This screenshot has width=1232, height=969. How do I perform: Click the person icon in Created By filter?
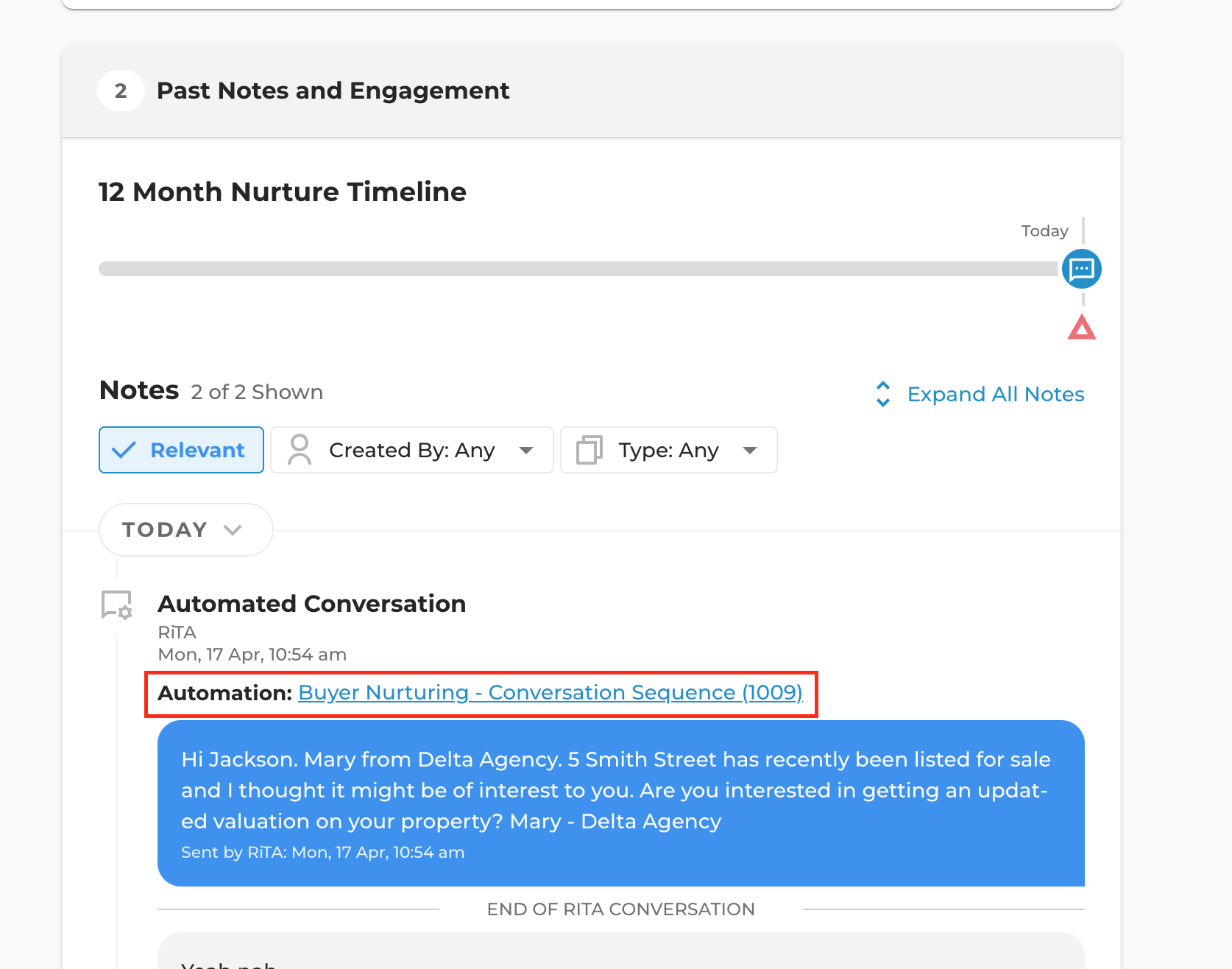300,450
